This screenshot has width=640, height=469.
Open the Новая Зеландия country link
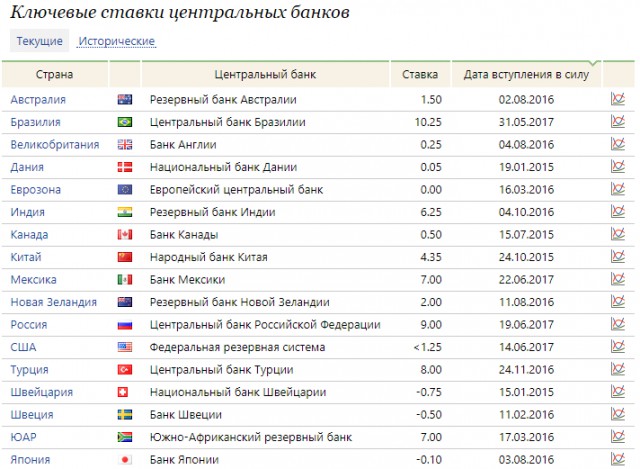(x=53, y=302)
